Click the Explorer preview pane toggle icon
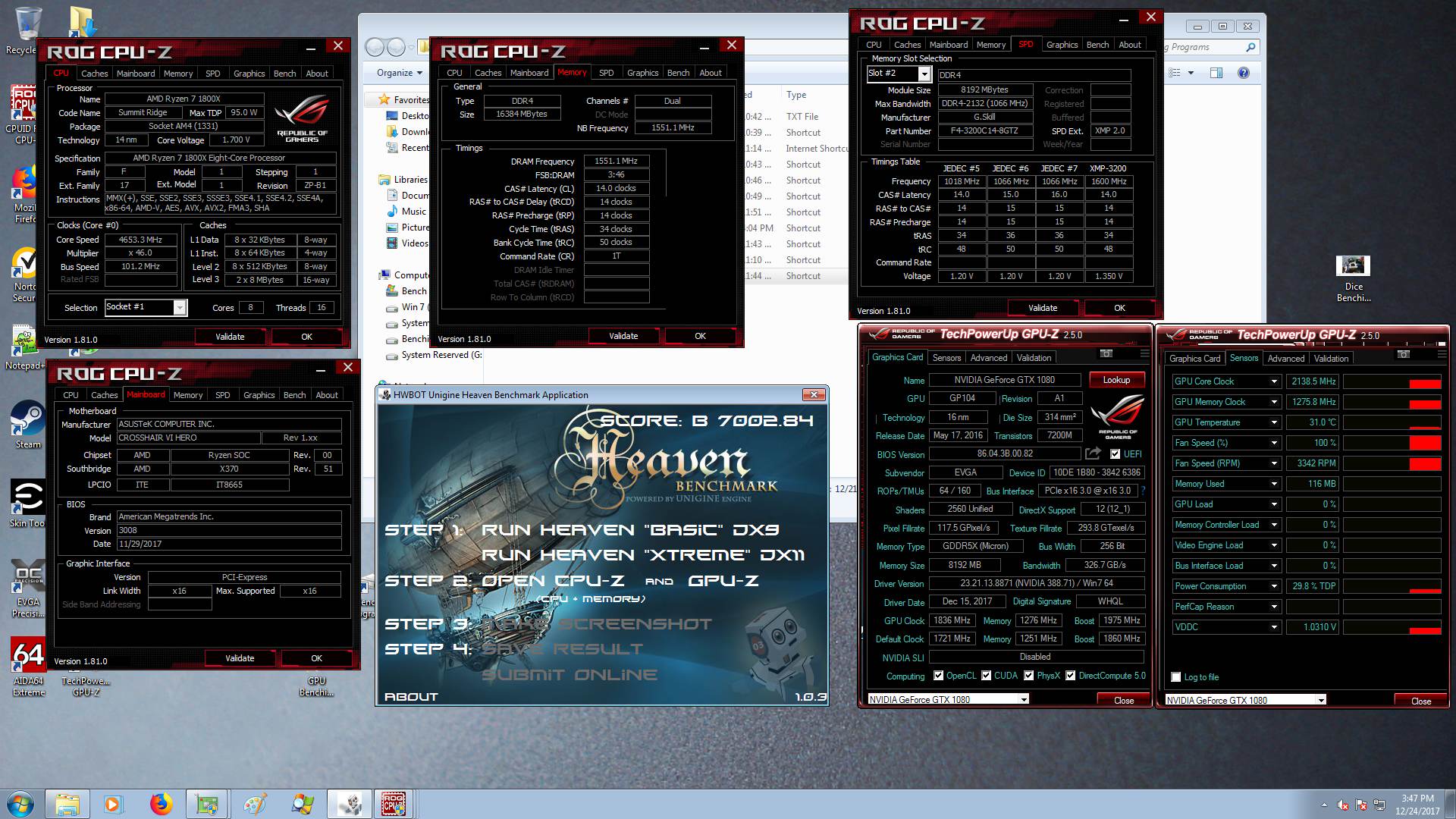 tap(1216, 73)
